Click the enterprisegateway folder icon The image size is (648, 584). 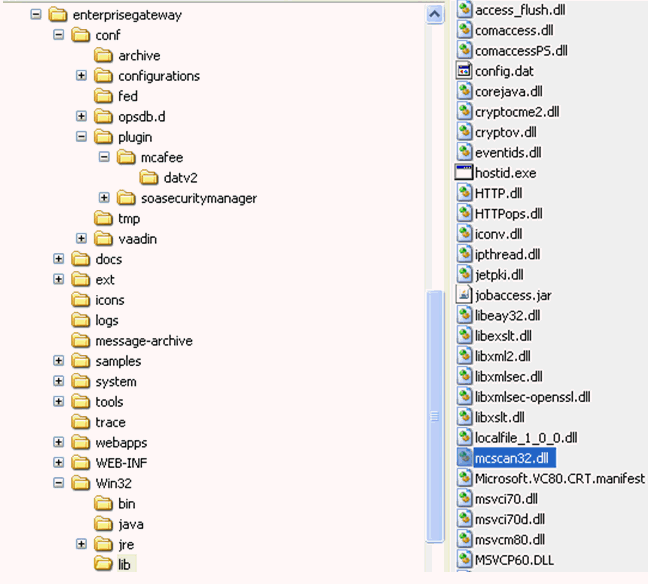pyautogui.click(x=57, y=15)
